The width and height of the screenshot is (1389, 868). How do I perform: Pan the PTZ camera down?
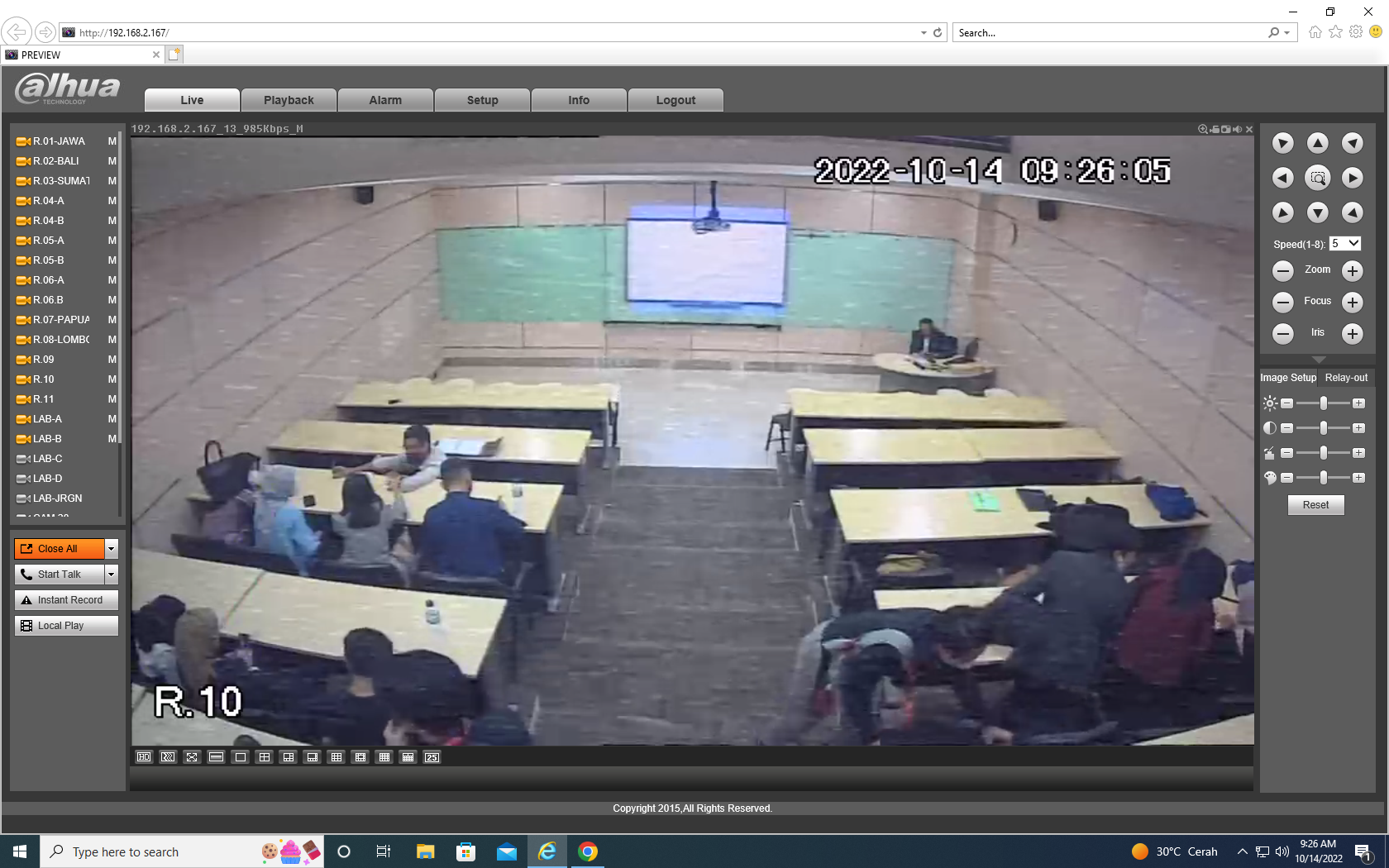point(1317,212)
